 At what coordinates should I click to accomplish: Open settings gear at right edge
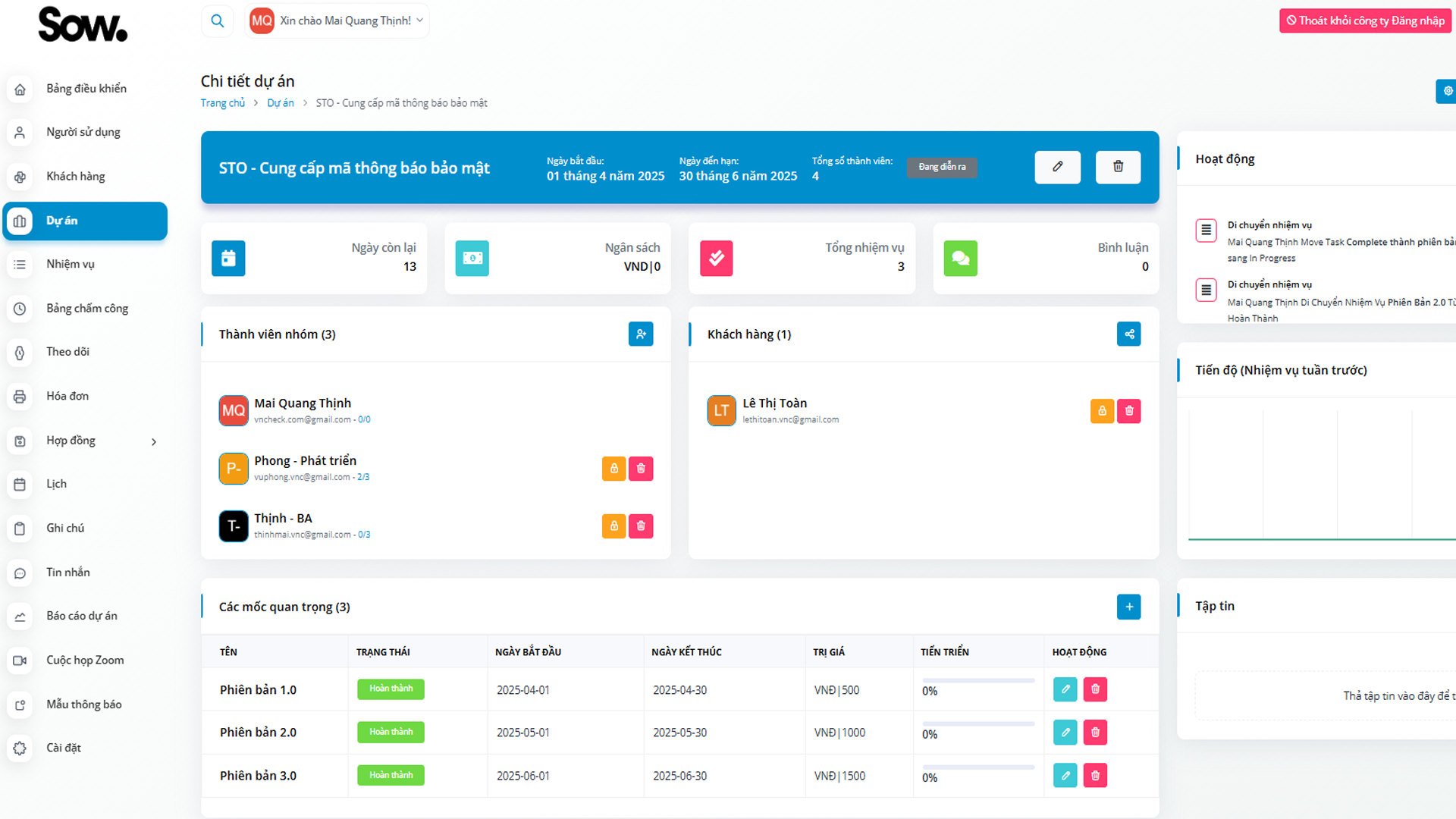[1447, 91]
